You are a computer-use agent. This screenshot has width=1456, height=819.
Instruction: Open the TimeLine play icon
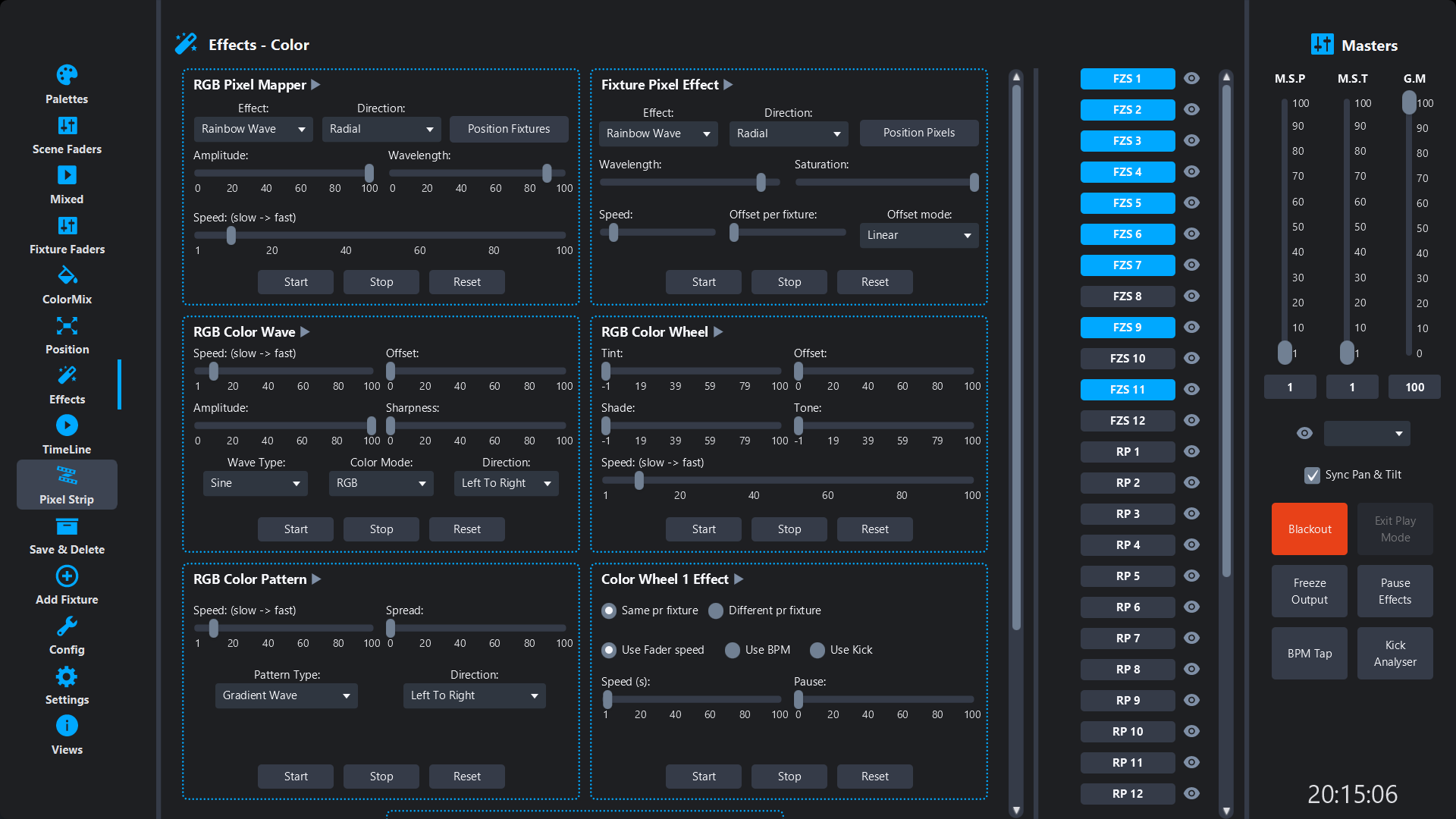coord(67,425)
